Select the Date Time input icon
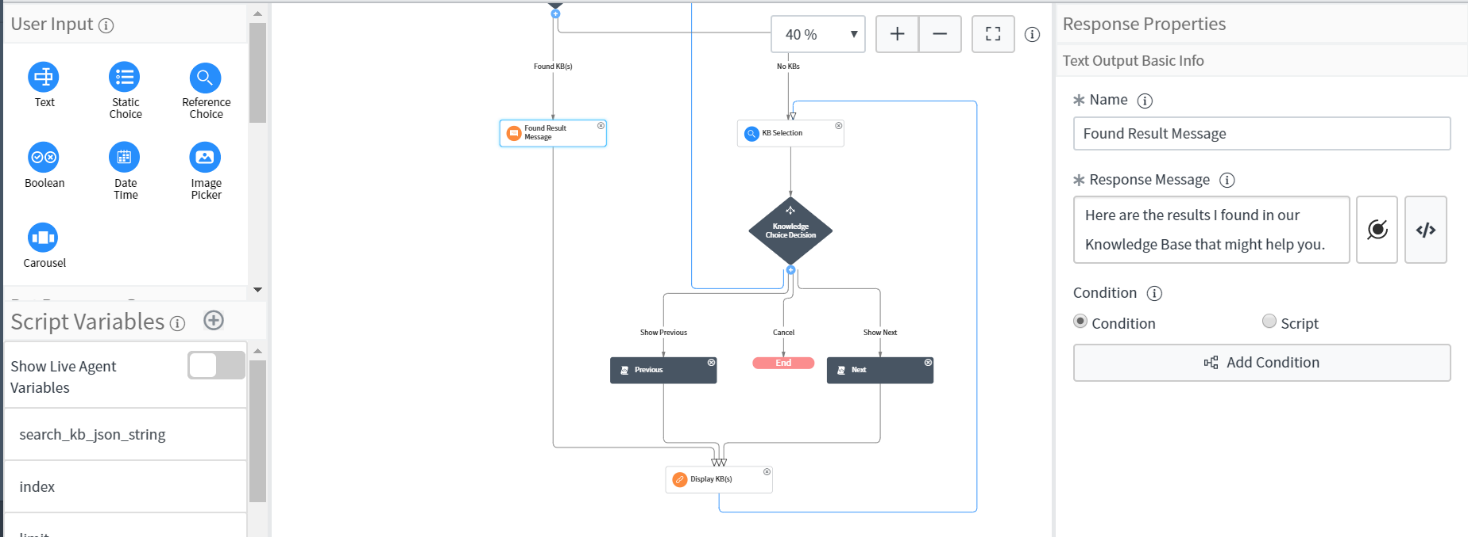 (x=125, y=157)
